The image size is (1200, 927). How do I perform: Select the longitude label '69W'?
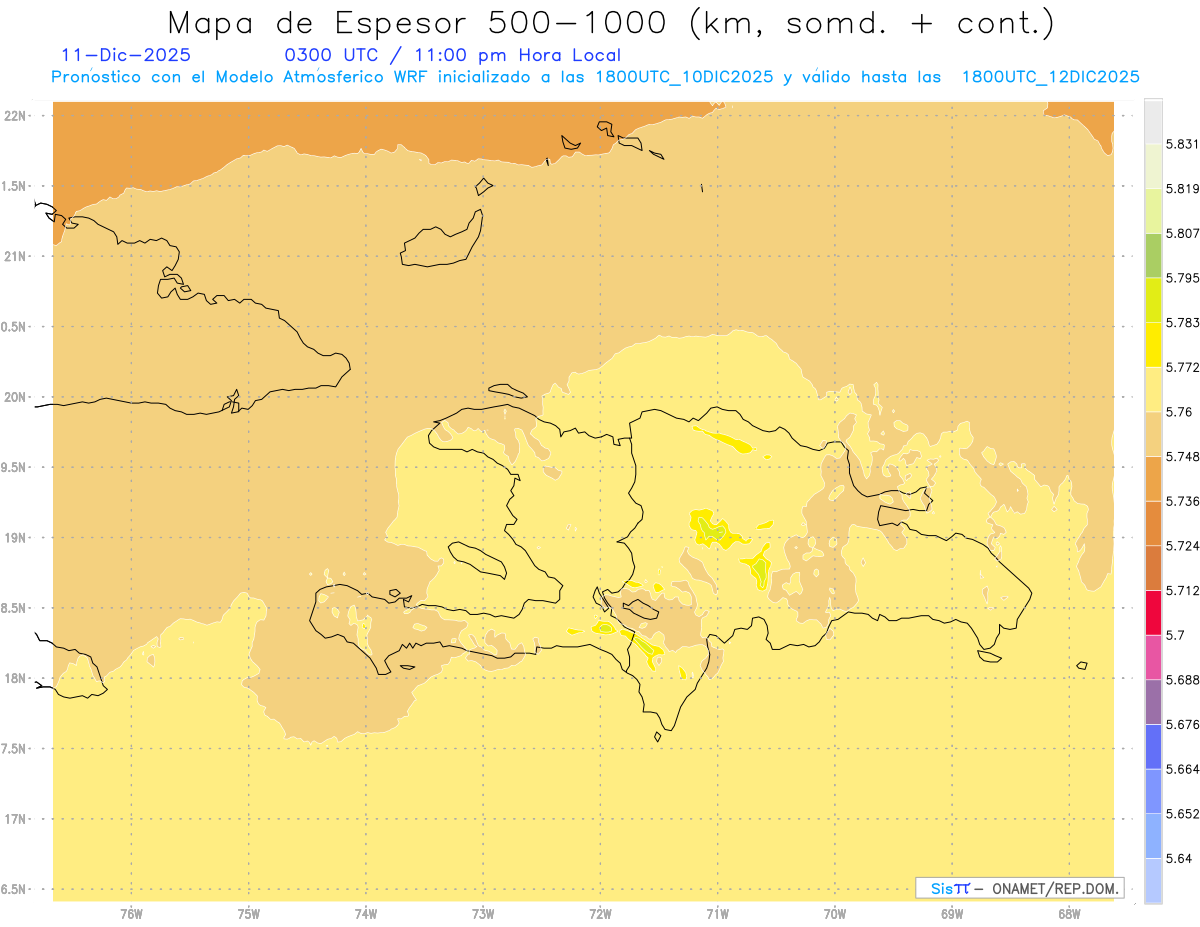coord(952,913)
